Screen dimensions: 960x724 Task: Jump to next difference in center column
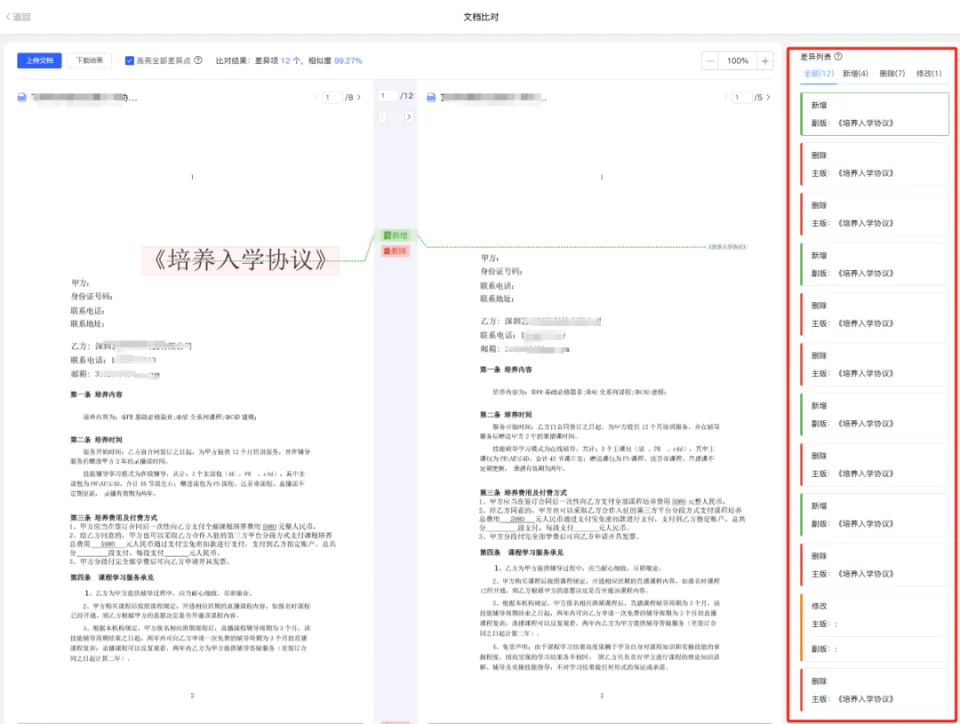[x=408, y=117]
